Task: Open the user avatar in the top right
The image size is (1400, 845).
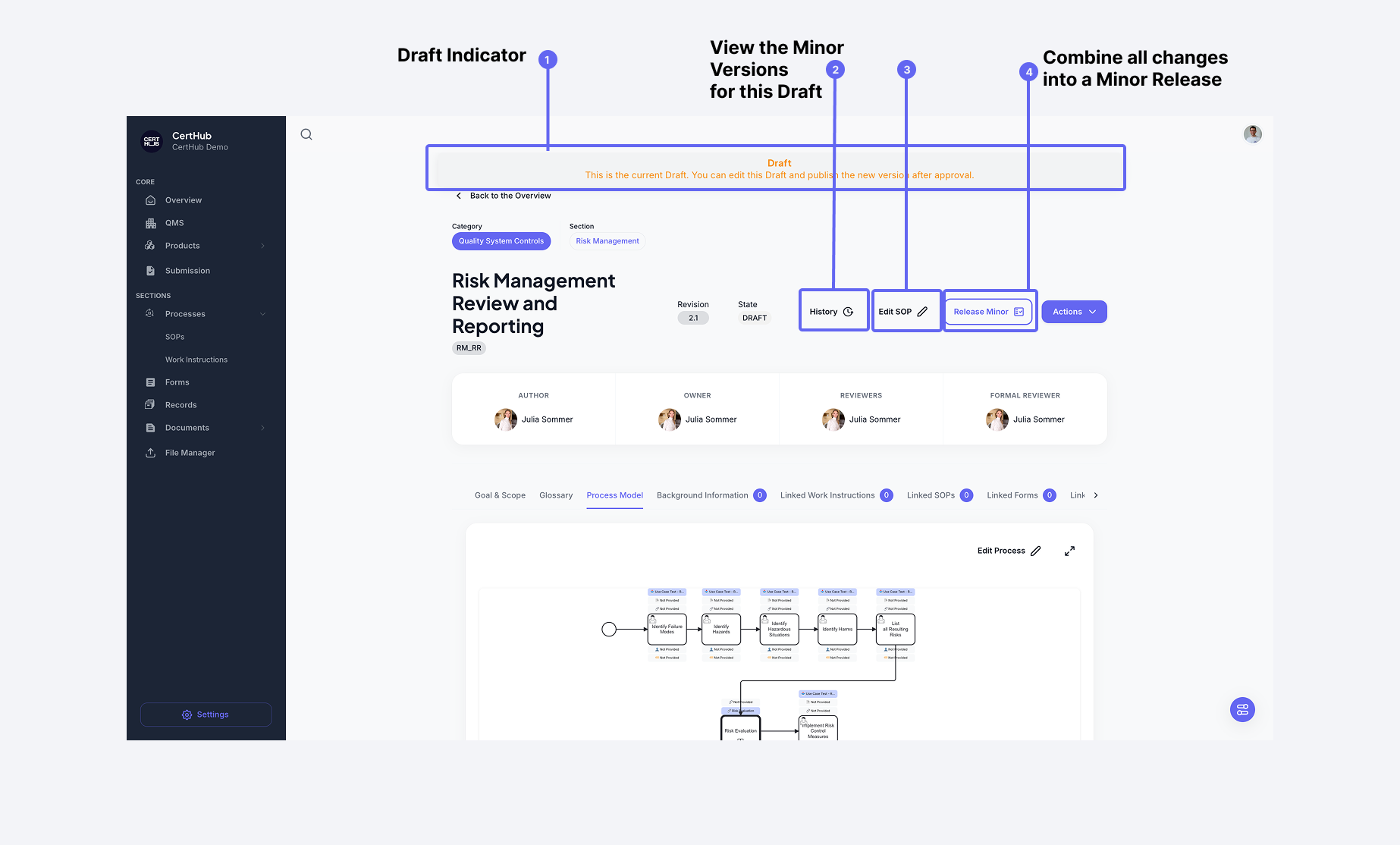Action: click(x=1252, y=134)
